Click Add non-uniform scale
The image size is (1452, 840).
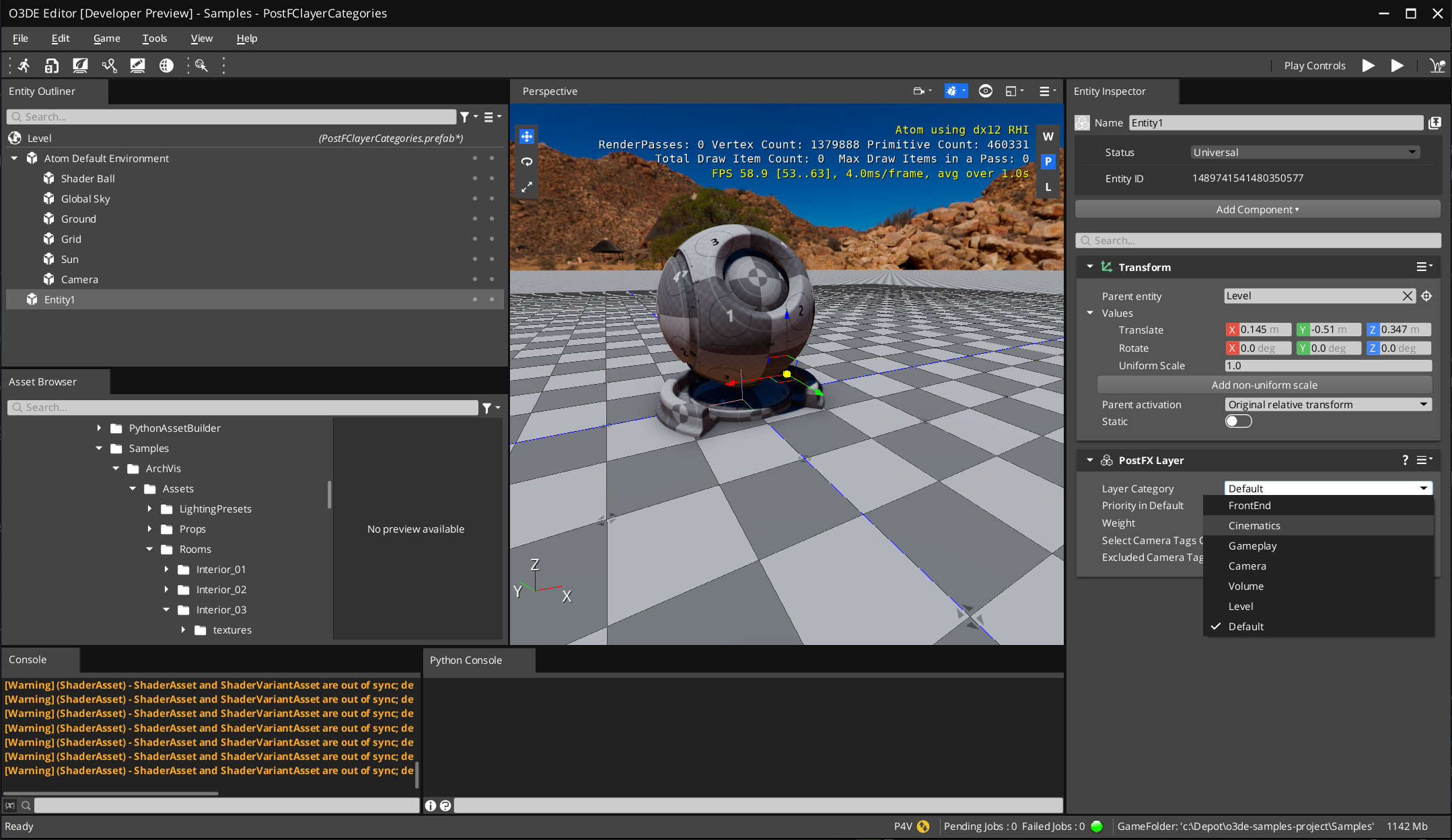tap(1264, 385)
